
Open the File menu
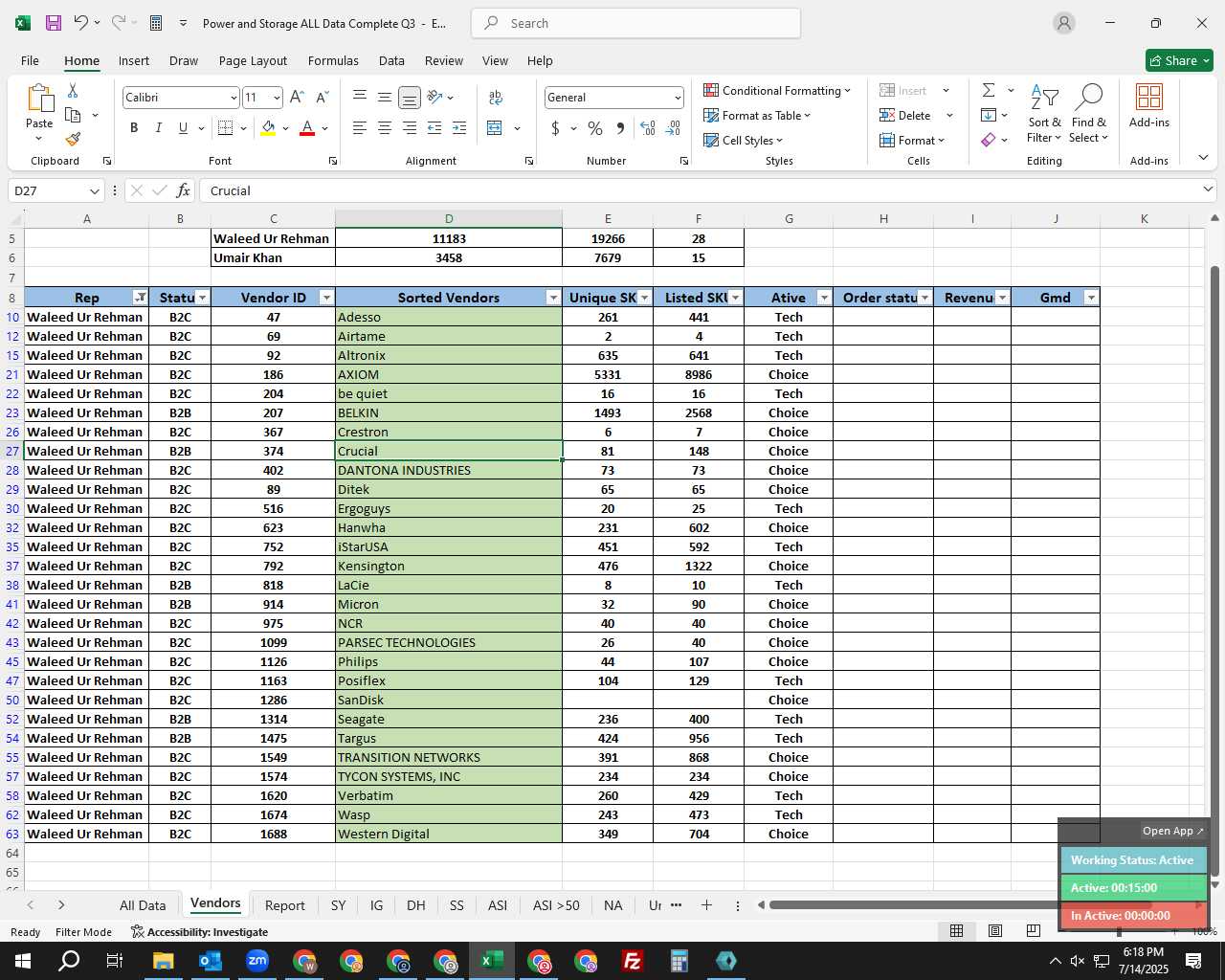click(x=30, y=60)
